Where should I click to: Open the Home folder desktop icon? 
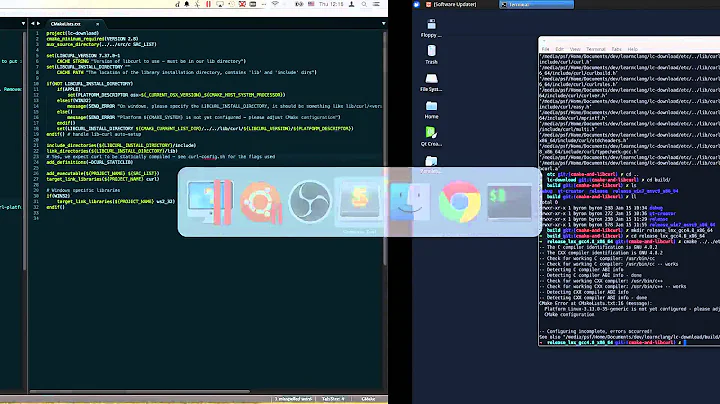click(x=431, y=104)
